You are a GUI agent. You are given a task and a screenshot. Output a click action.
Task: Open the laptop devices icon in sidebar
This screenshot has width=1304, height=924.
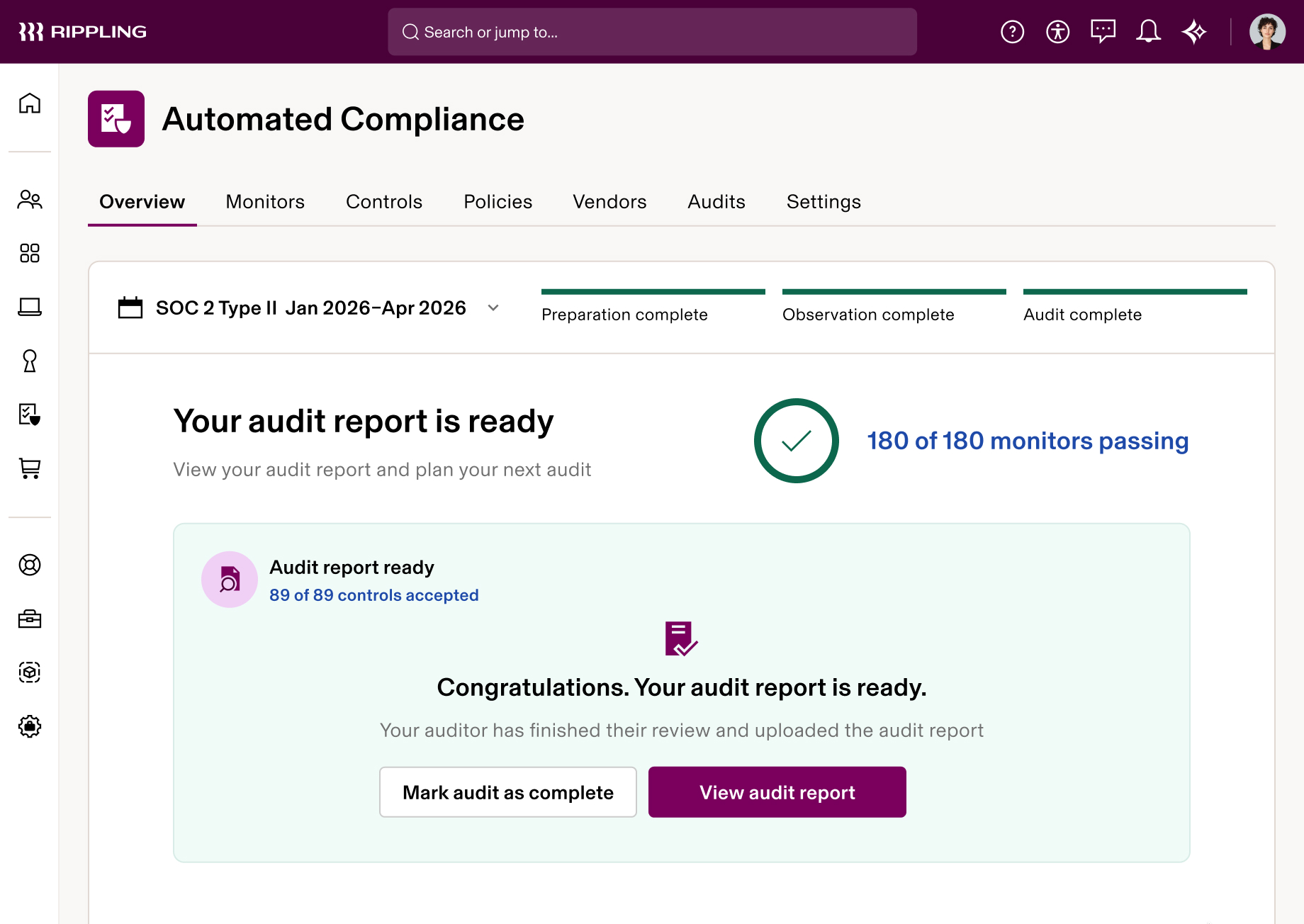coord(30,308)
